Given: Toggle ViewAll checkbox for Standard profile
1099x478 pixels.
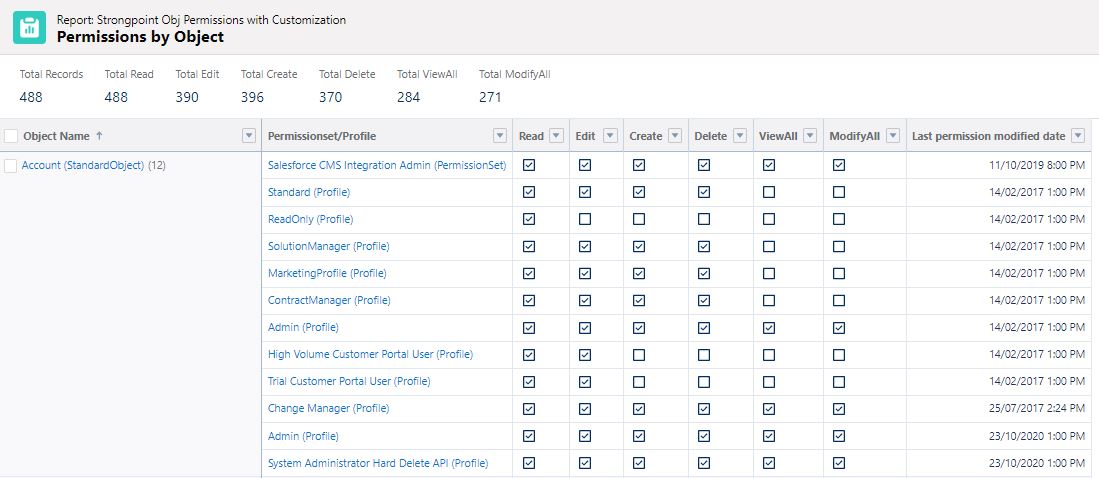Looking at the screenshot, I should [769, 192].
